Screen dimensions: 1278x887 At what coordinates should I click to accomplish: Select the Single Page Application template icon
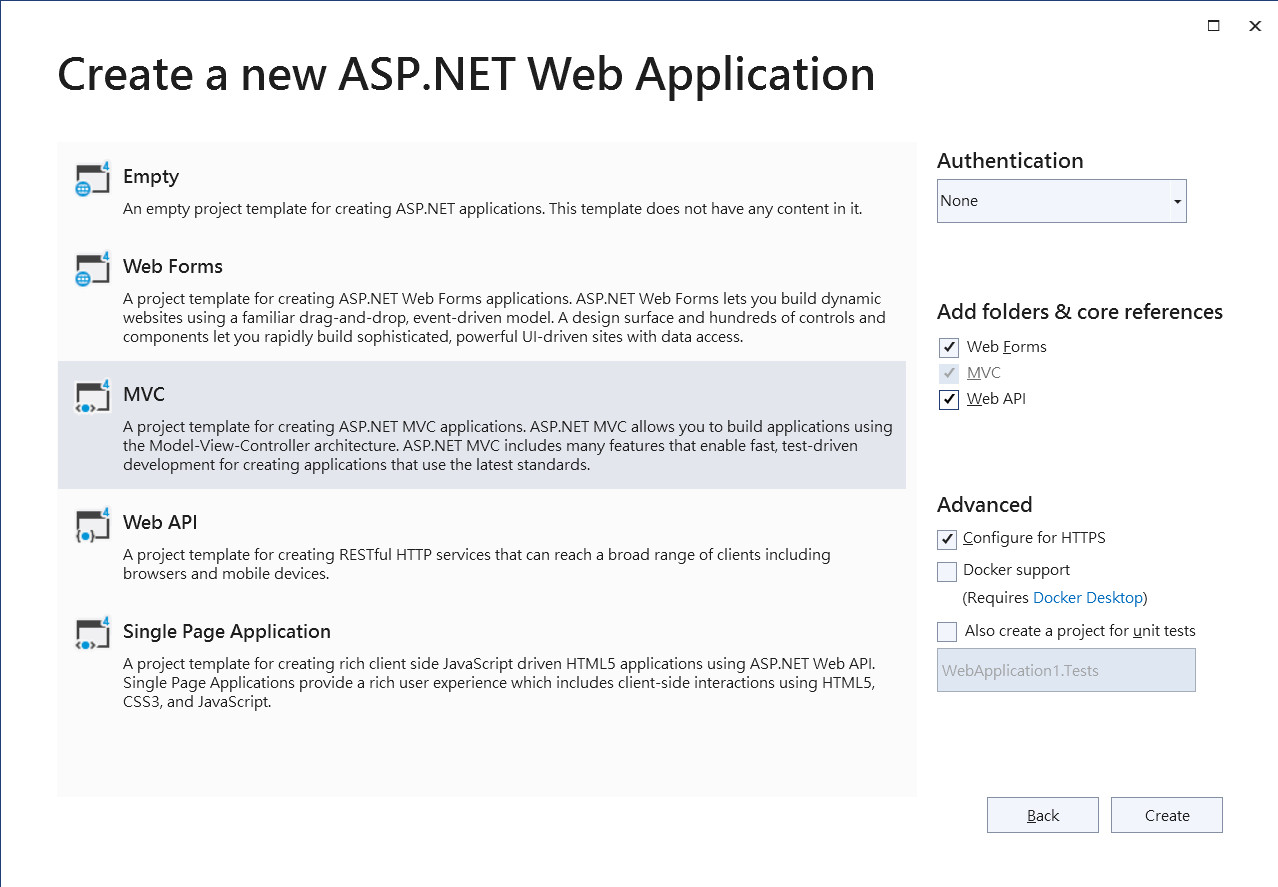point(92,634)
